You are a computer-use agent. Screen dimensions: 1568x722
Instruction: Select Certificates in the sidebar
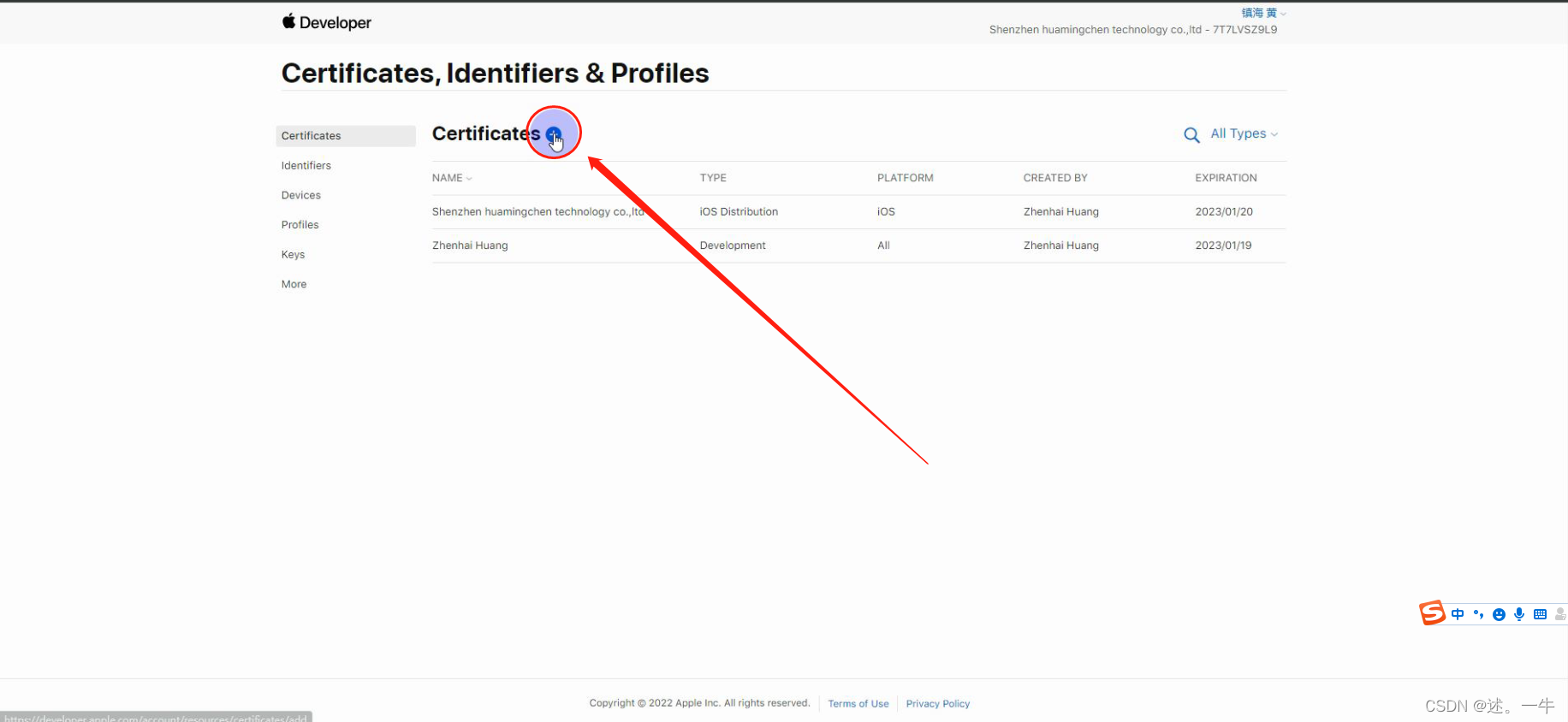(x=346, y=136)
